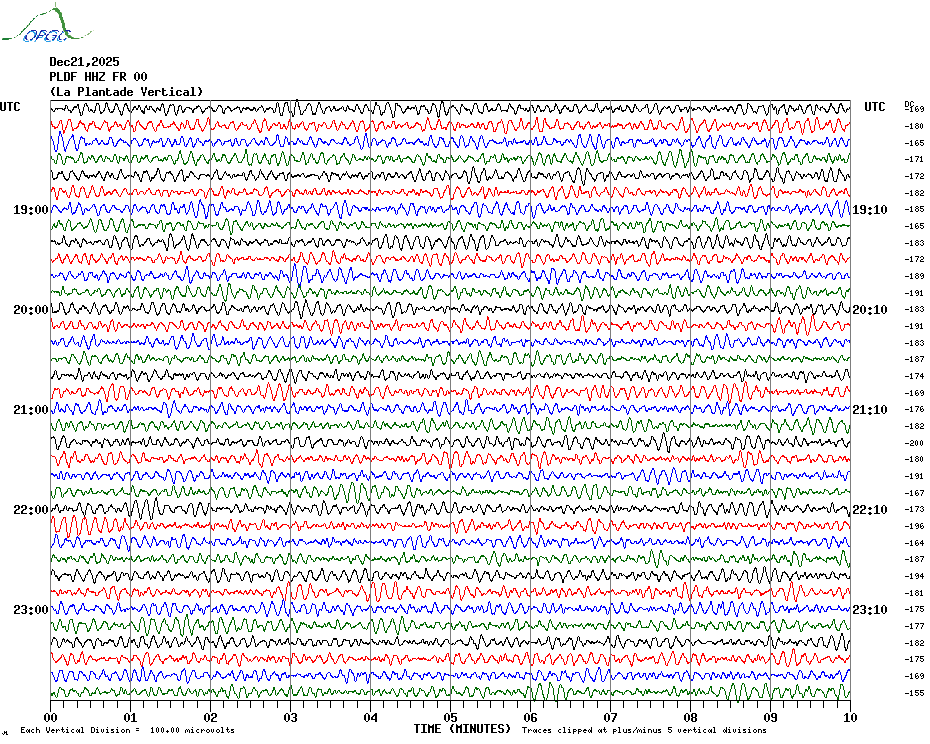
Task: Click the DC offset value '-167'
Action: point(914,493)
